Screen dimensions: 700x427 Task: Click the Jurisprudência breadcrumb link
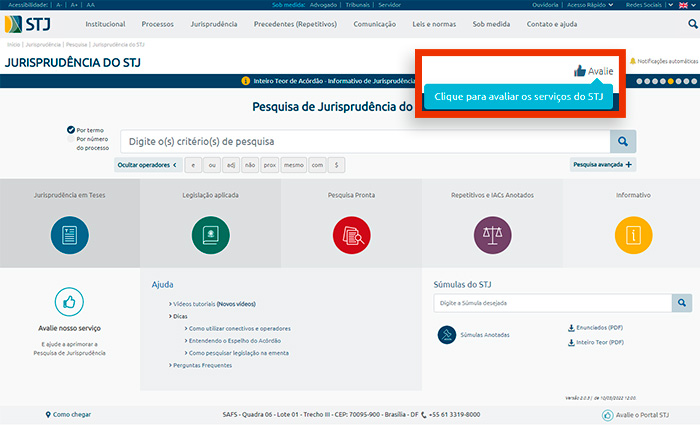[x=43, y=45]
